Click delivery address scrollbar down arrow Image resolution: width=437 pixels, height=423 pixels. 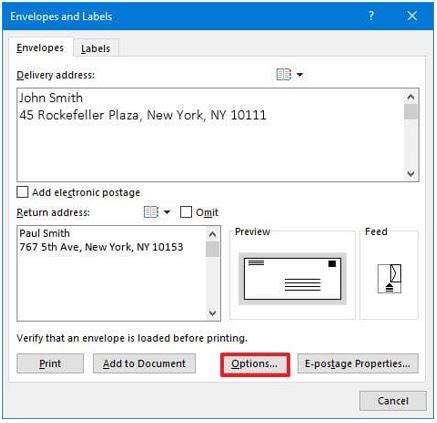coord(411,174)
